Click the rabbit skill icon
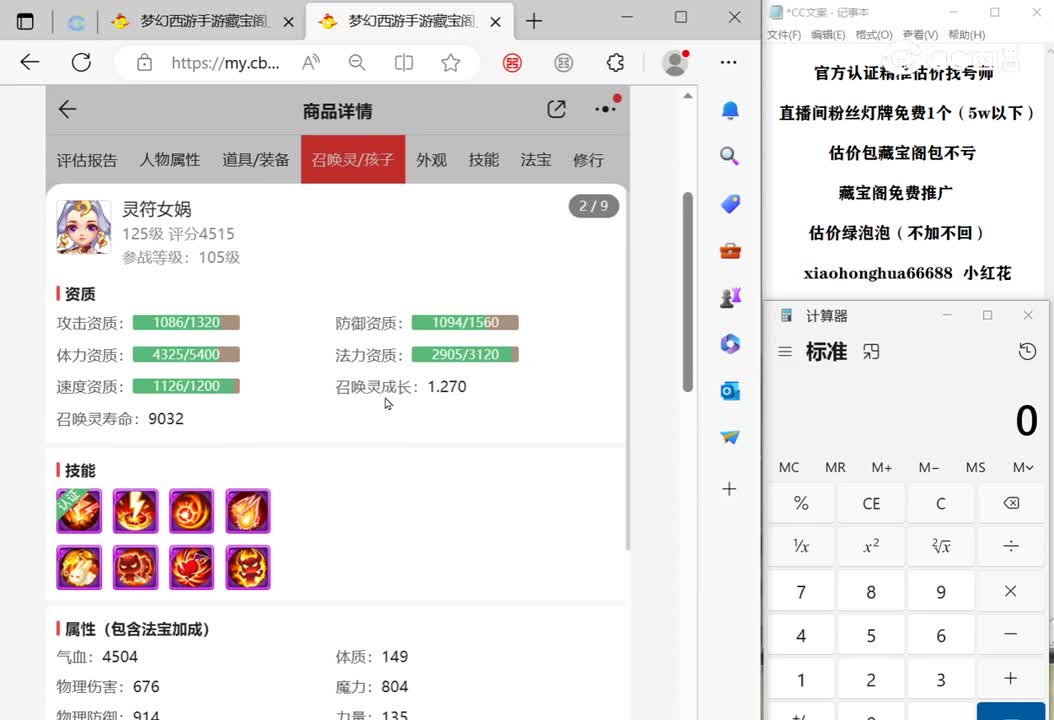This screenshot has width=1054, height=720. tap(79, 567)
